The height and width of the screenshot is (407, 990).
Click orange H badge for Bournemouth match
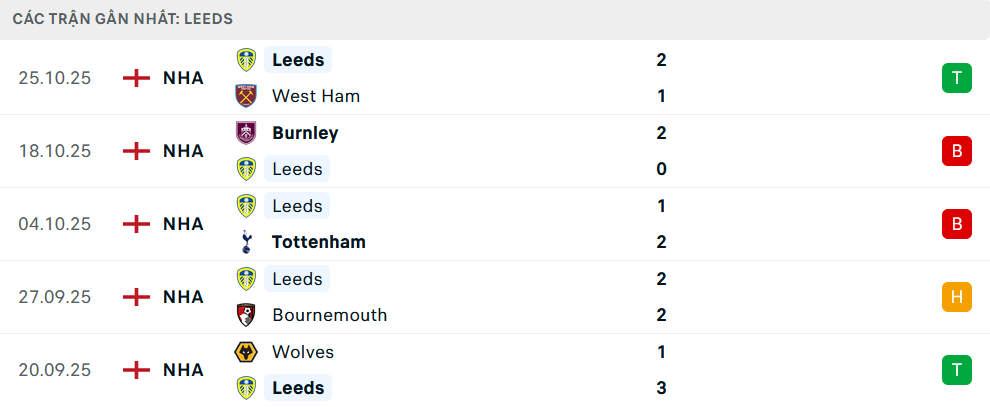[x=956, y=297]
